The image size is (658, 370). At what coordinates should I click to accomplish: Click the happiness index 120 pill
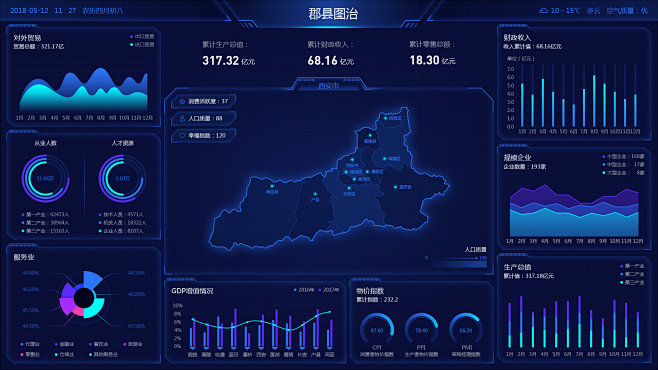pyautogui.click(x=204, y=135)
